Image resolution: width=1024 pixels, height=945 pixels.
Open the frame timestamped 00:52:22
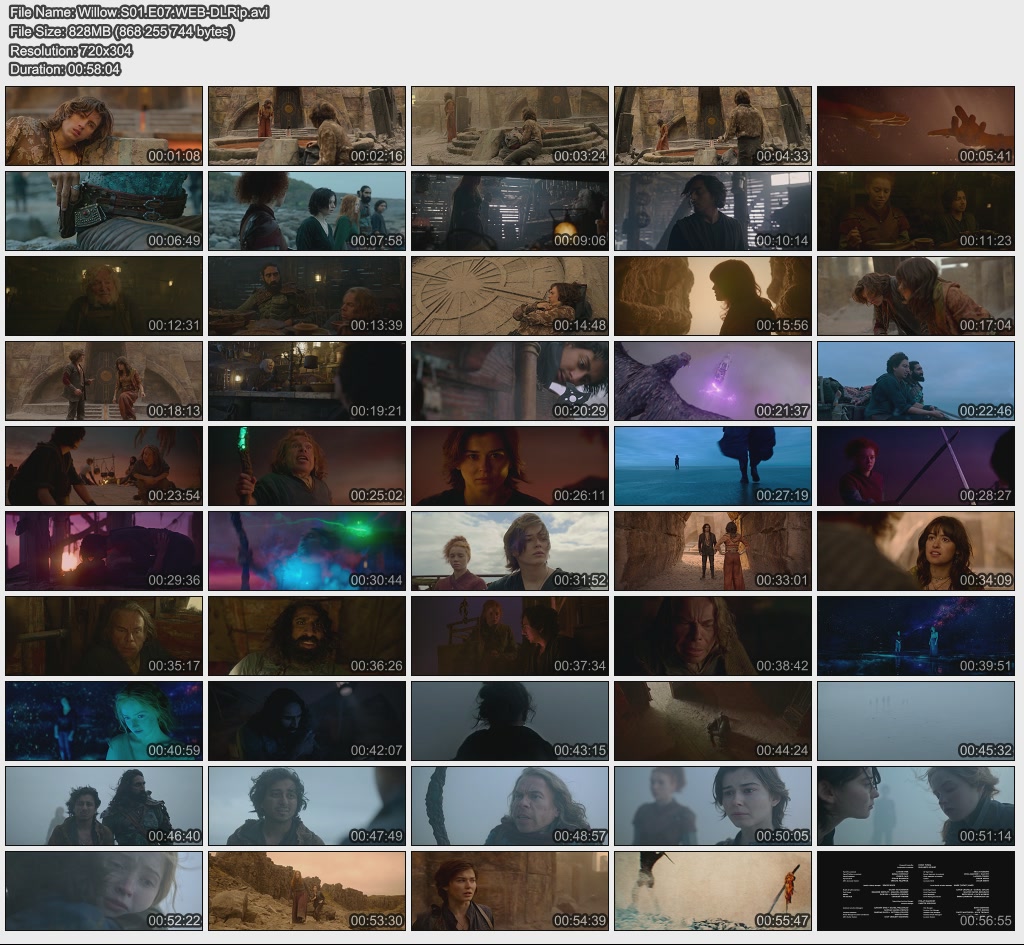coord(104,891)
